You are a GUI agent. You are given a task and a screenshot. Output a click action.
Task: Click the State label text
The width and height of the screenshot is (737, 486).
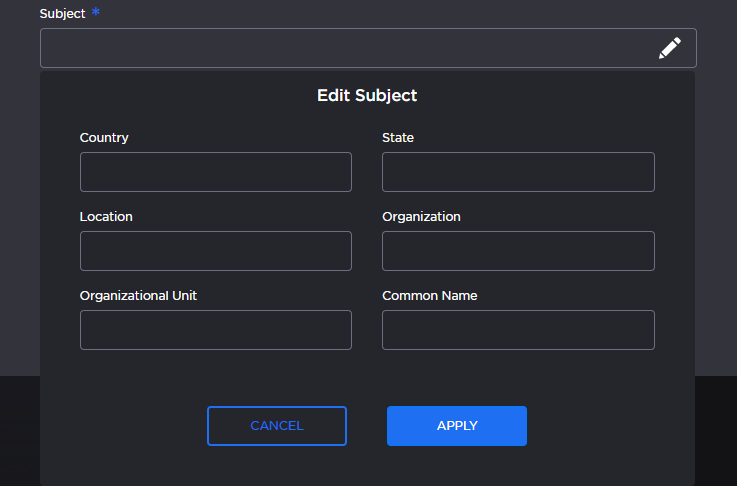pos(398,138)
